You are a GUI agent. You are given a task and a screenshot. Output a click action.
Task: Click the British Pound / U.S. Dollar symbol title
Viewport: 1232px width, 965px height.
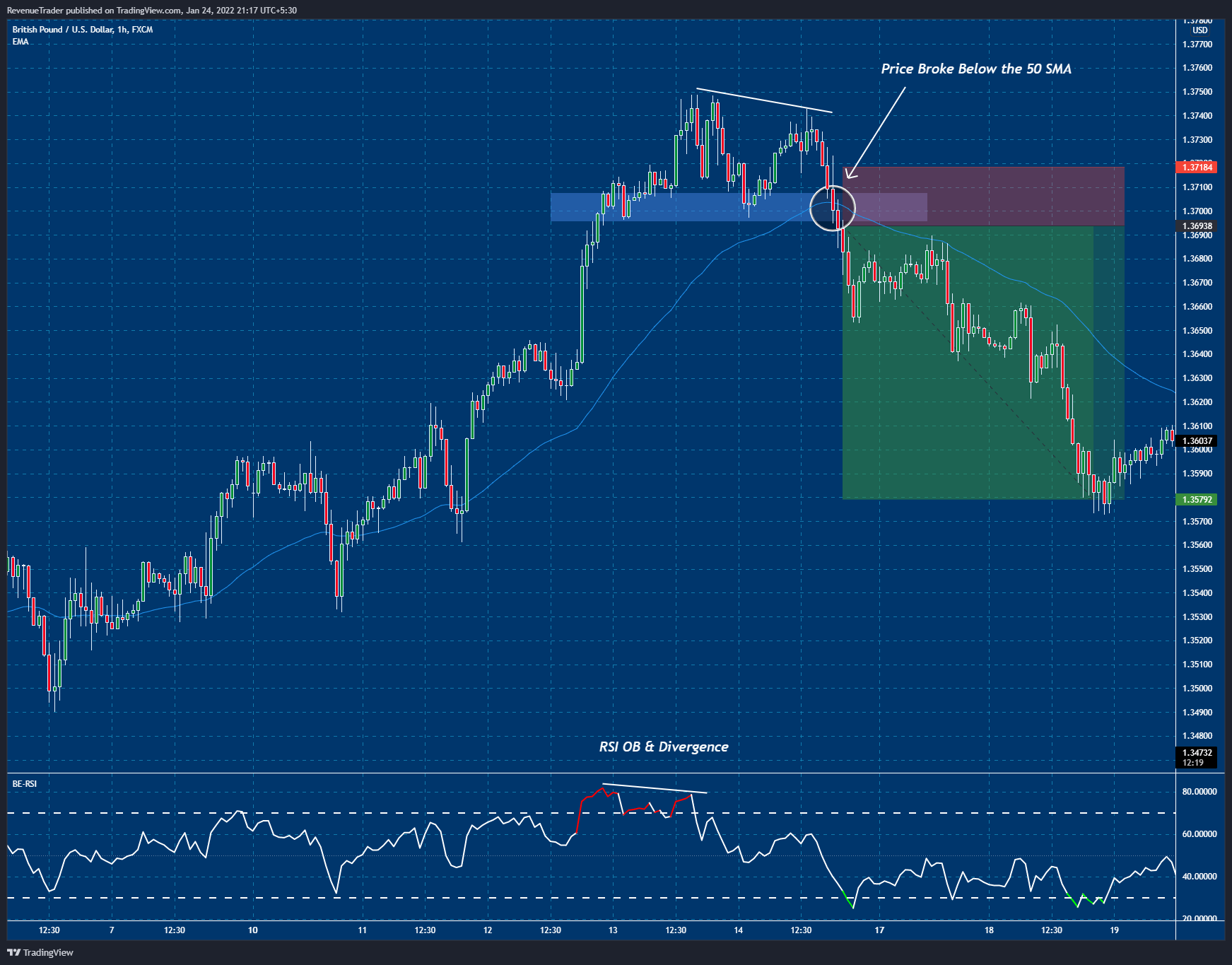83,30
